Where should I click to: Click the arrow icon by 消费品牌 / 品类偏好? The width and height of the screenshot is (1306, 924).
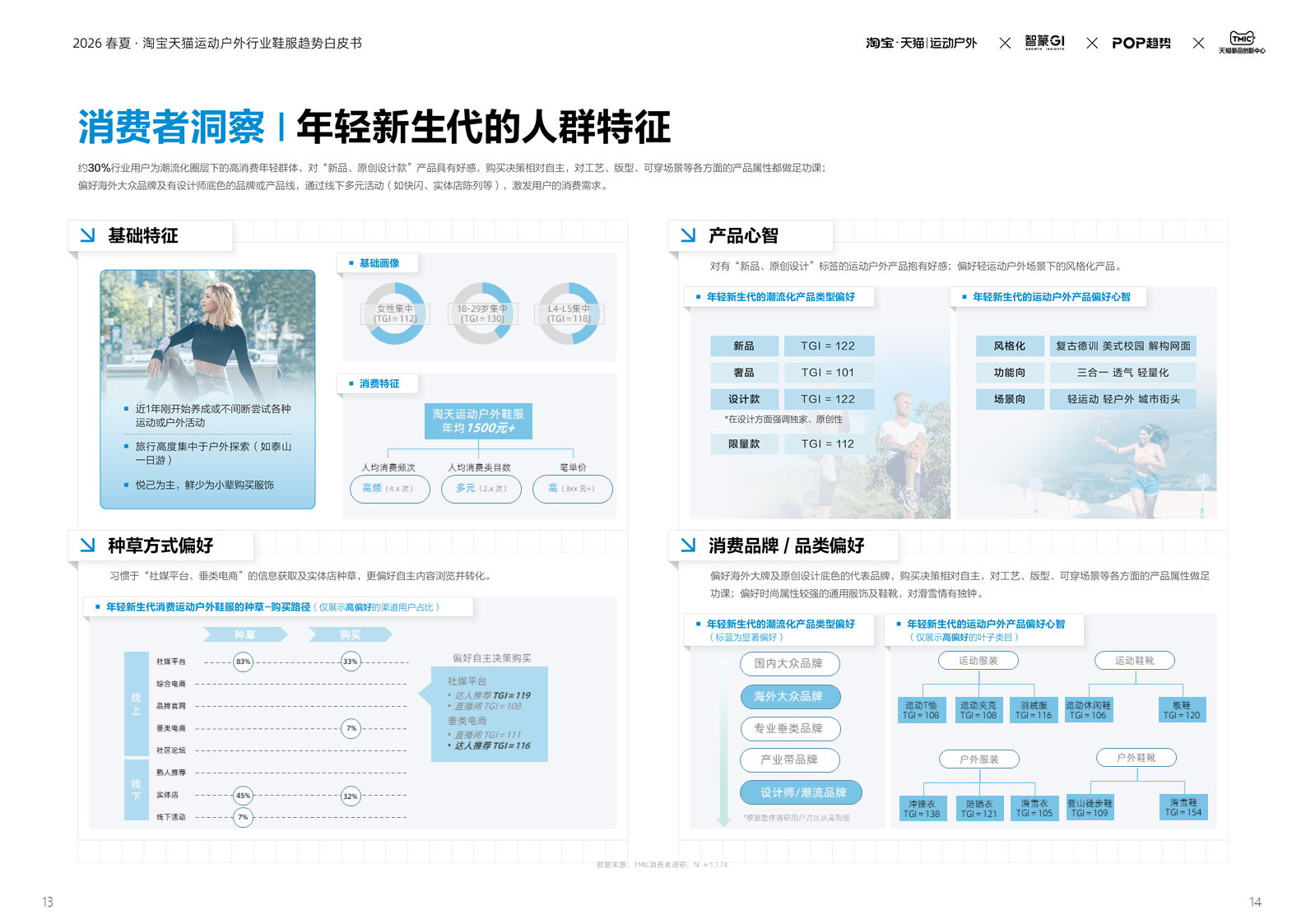688,545
